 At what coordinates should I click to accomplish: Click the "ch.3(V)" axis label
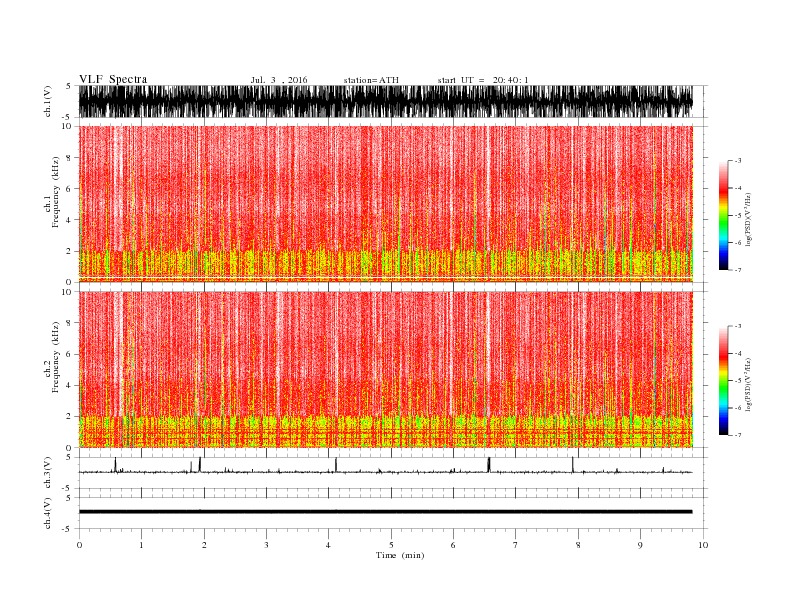click(x=48, y=472)
